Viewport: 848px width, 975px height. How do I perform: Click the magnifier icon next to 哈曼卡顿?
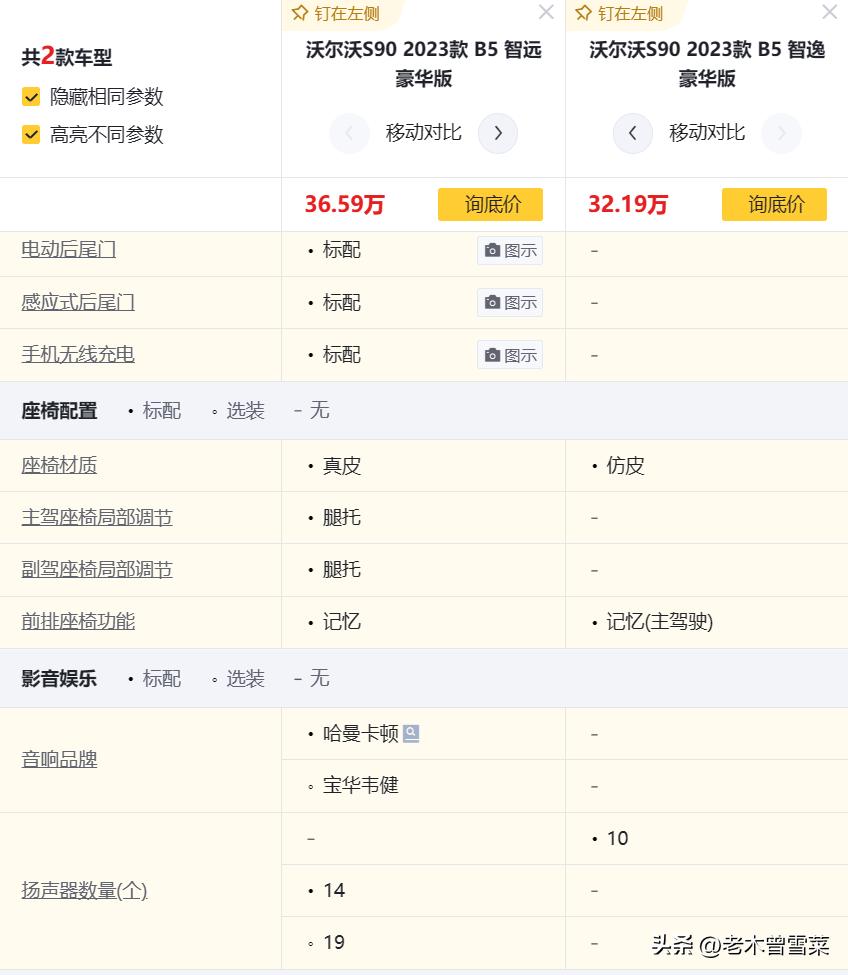tap(411, 733)
